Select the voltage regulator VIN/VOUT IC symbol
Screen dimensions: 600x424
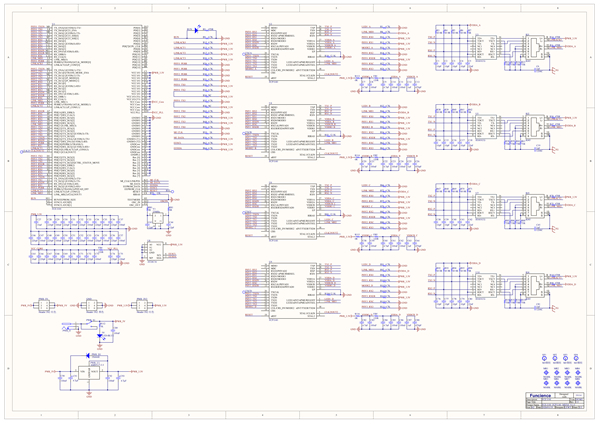pos(89,373)
